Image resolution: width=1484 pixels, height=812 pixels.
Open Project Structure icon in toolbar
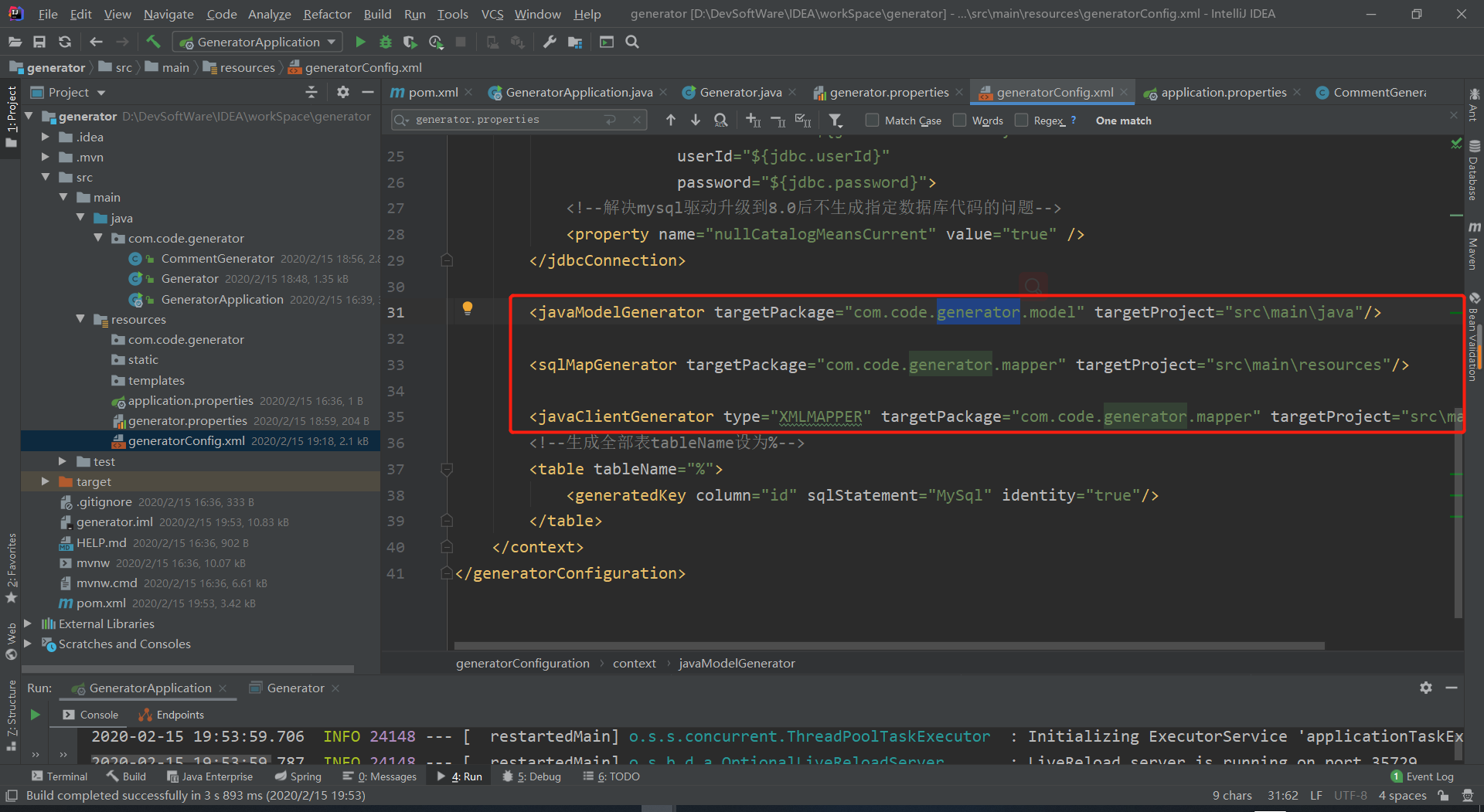574,42
